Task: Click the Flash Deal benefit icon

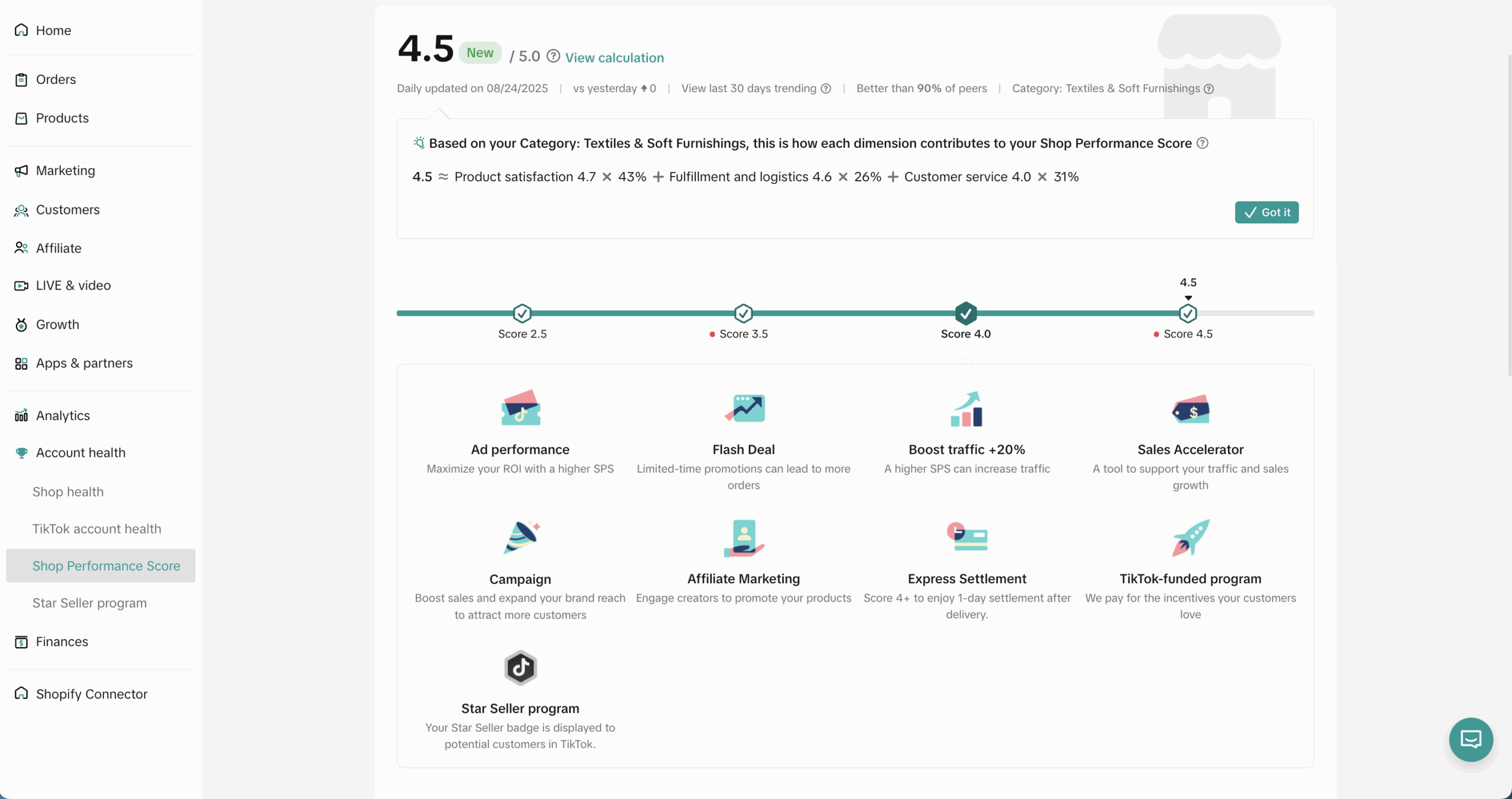Action: (x=744, y=408)
